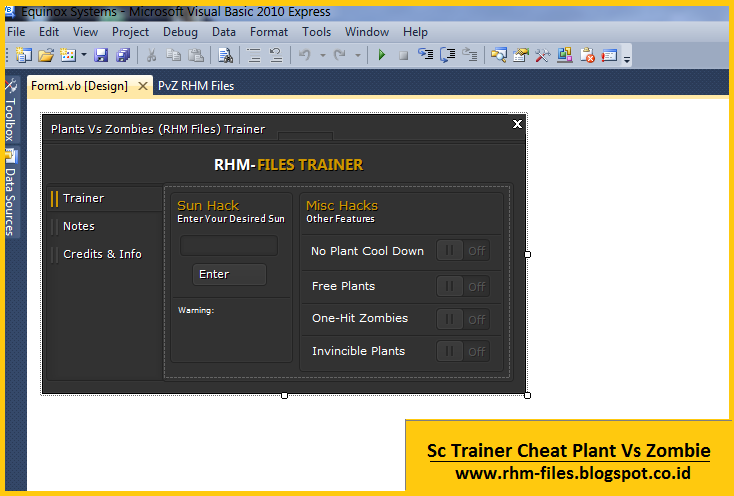Open Solution Explorer from toolbar icon
This screenshot has width=734, height=496.
(499, 55)
